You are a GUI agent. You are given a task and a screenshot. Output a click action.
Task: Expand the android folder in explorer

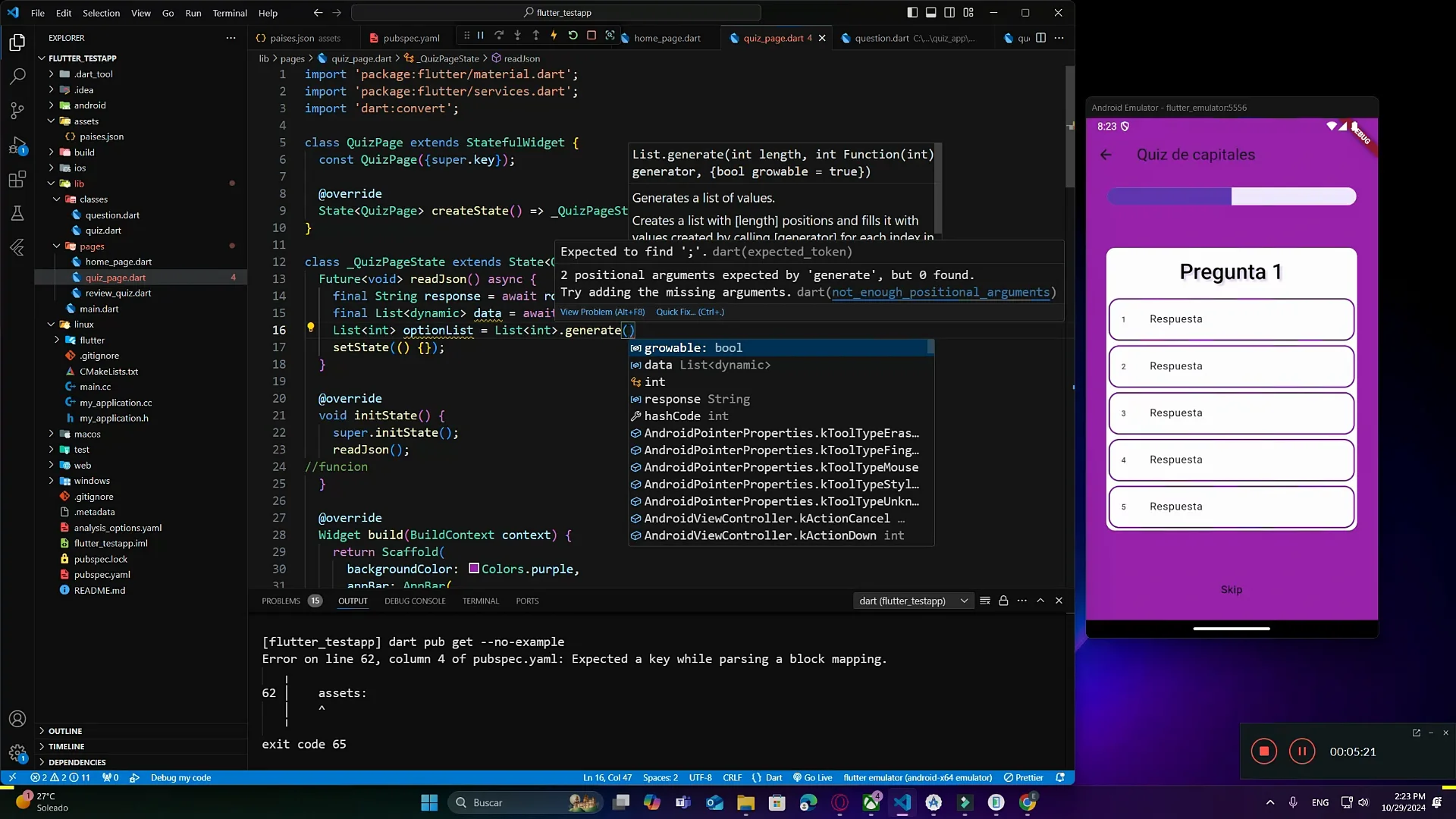[89, 105]
